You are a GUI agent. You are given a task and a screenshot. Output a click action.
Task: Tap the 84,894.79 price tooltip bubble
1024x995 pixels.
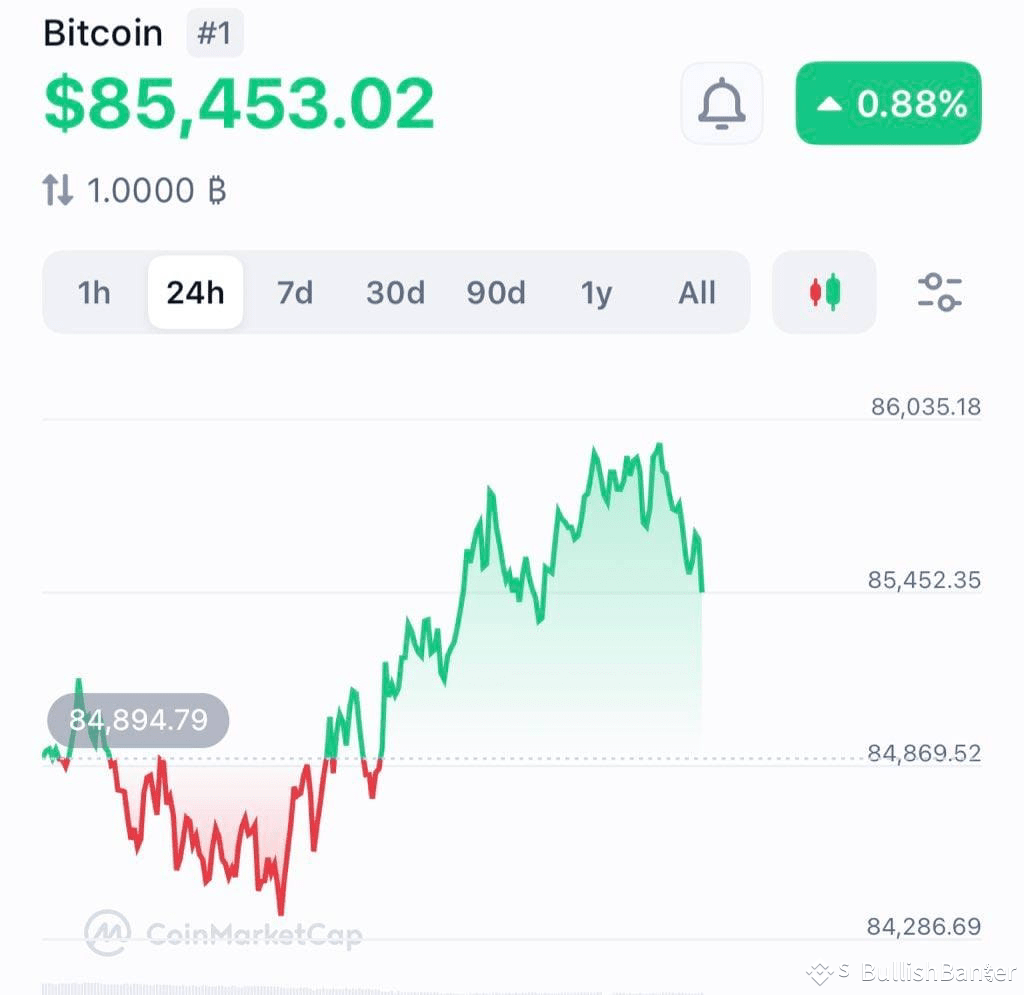coord(138,720)
